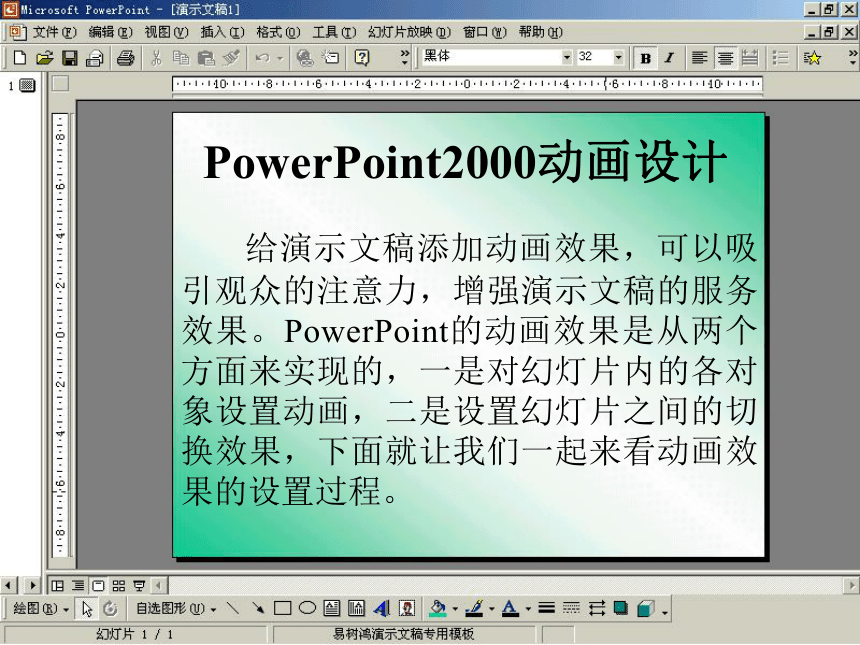
Task: Open the undo history dropdown arrow
Action: pos(280,58)
